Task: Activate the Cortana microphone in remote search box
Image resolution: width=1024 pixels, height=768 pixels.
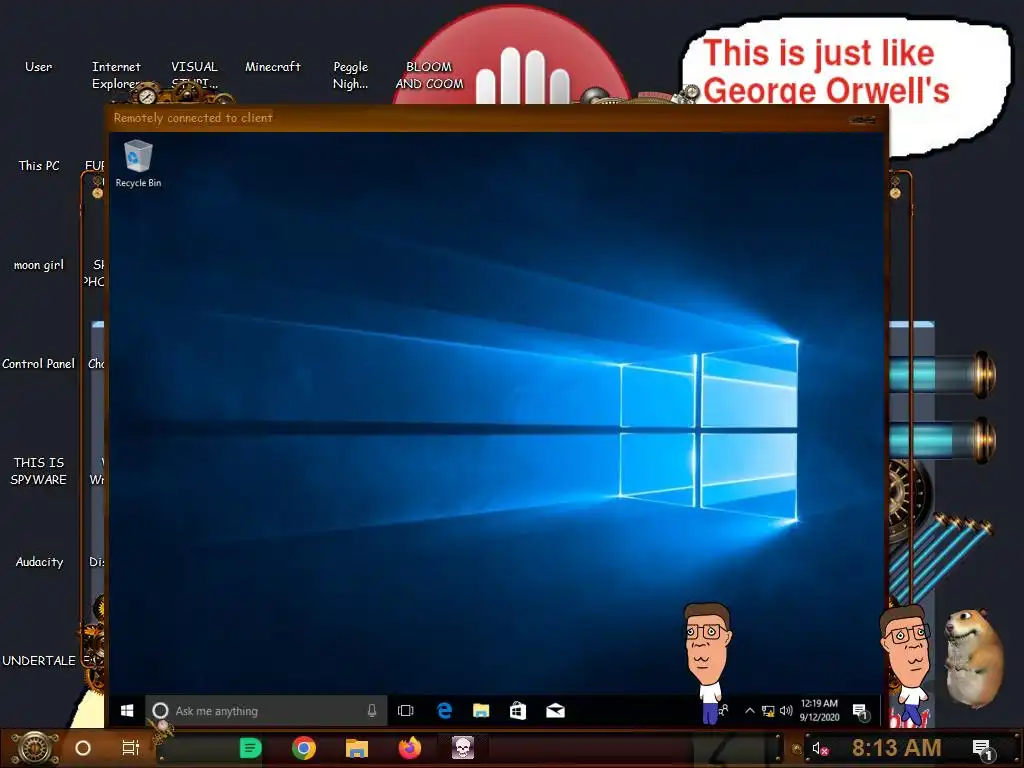Action: point(372,711)
